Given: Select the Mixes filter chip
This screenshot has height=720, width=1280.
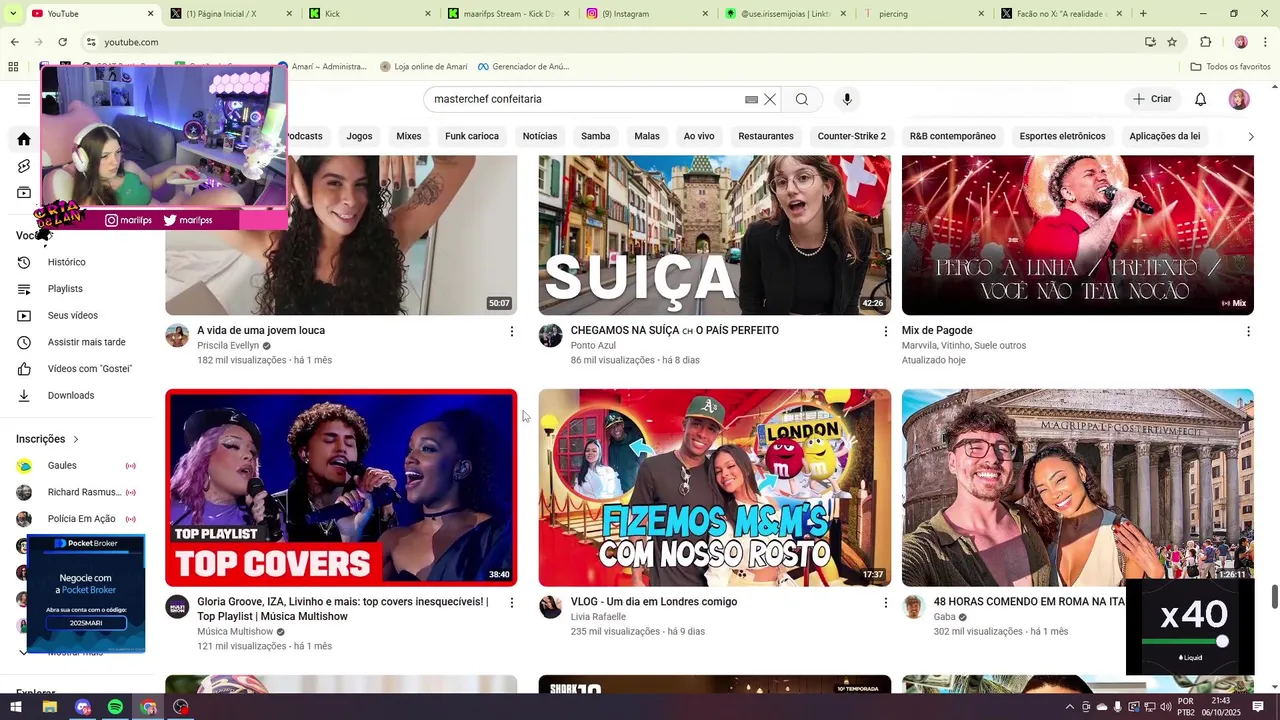Looking at the screenshot, I should [408, 136].
